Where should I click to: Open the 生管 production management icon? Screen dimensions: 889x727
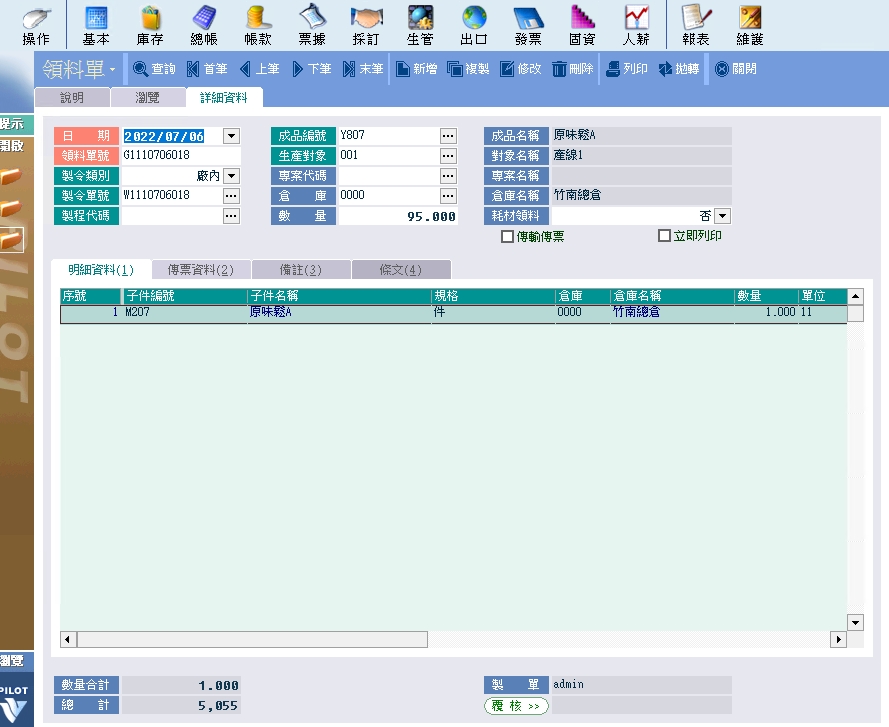(420, 26)
